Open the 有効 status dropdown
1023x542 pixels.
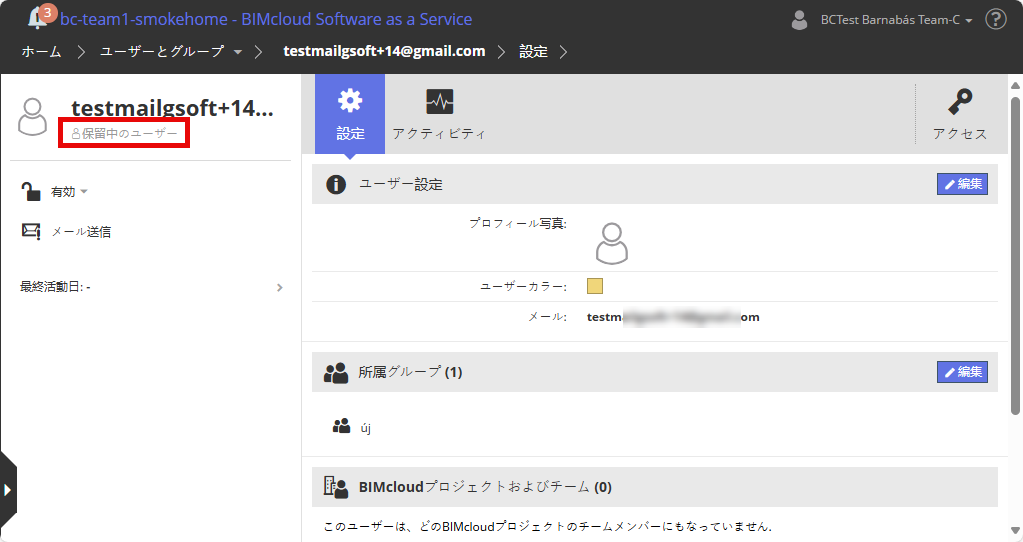click(x=70, y=191)
